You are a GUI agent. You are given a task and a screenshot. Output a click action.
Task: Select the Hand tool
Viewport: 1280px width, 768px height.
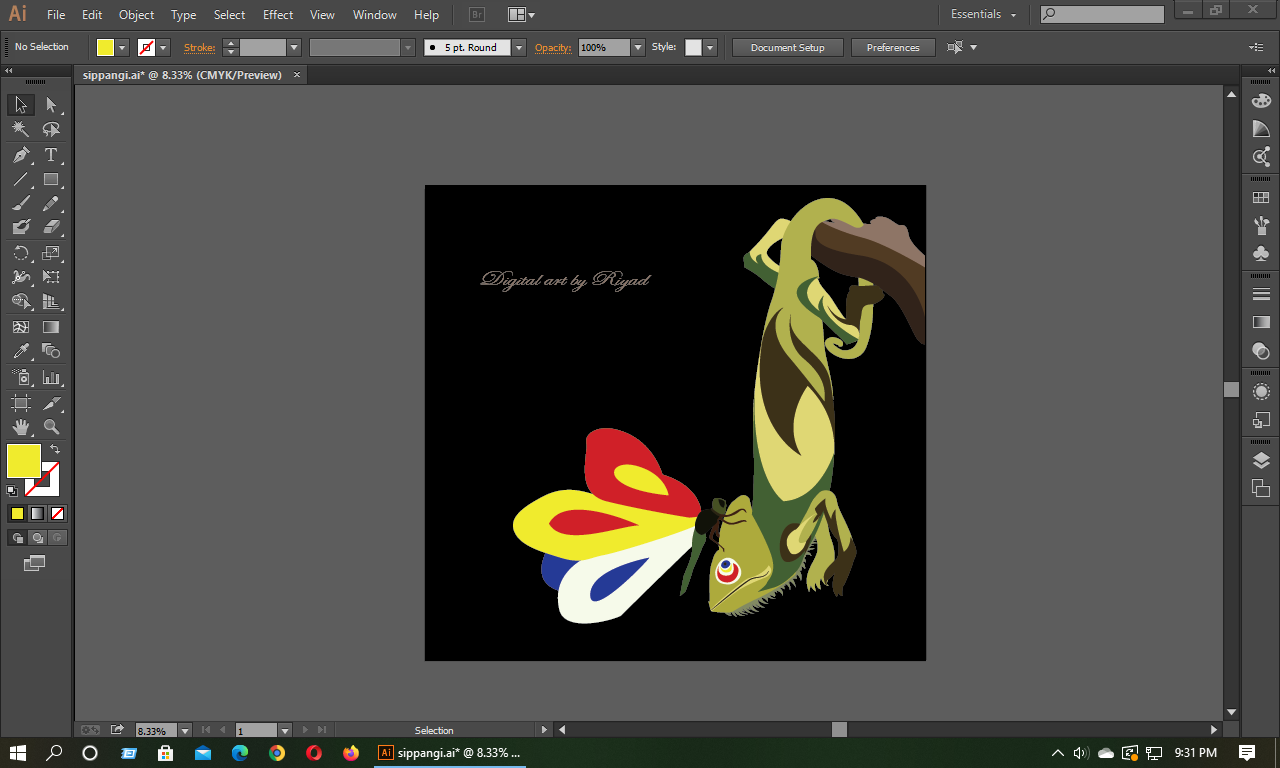[x=21, y=427]
